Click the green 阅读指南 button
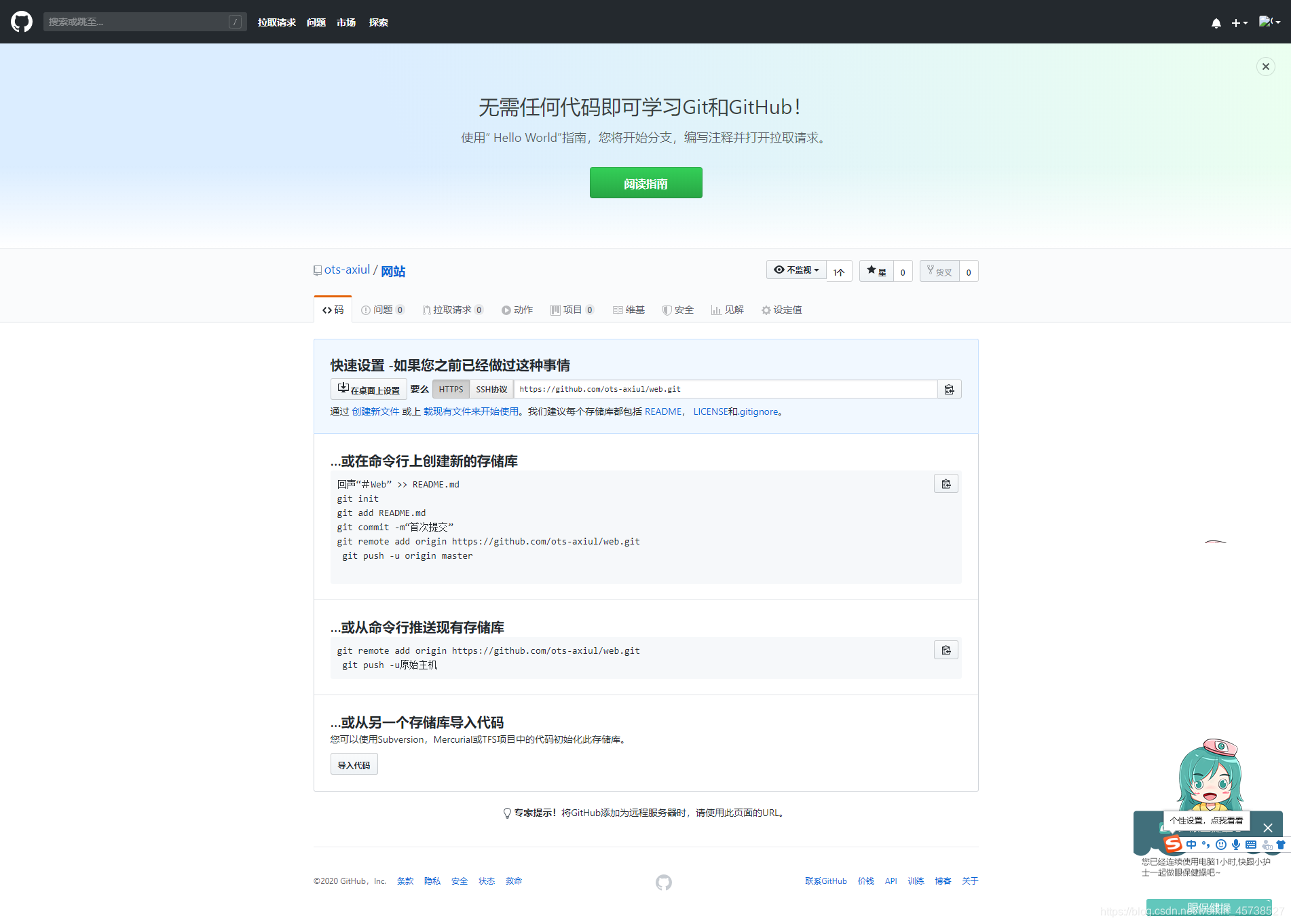 click(645, 183)
